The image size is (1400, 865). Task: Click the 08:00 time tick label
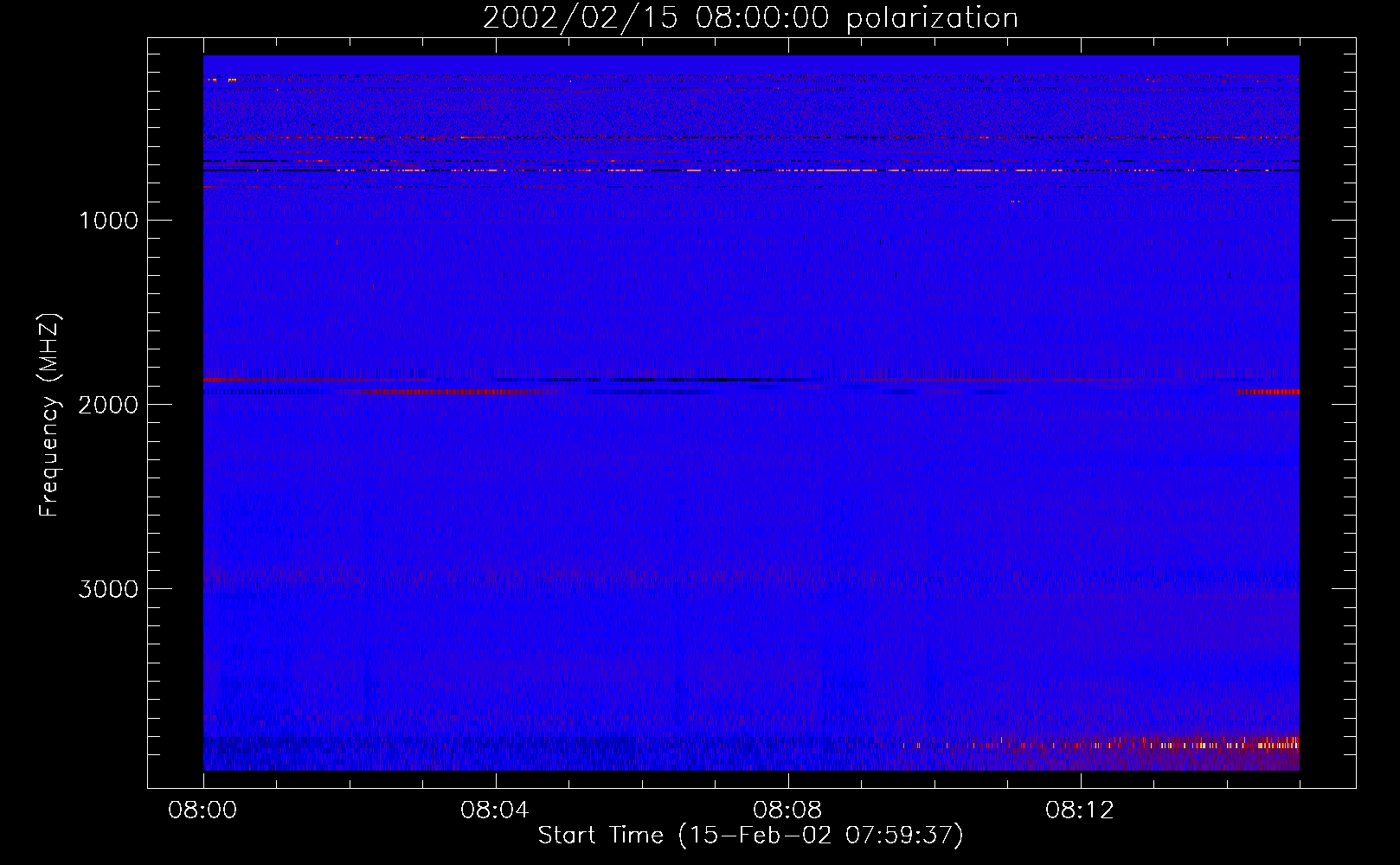click(x=203, y=811)
